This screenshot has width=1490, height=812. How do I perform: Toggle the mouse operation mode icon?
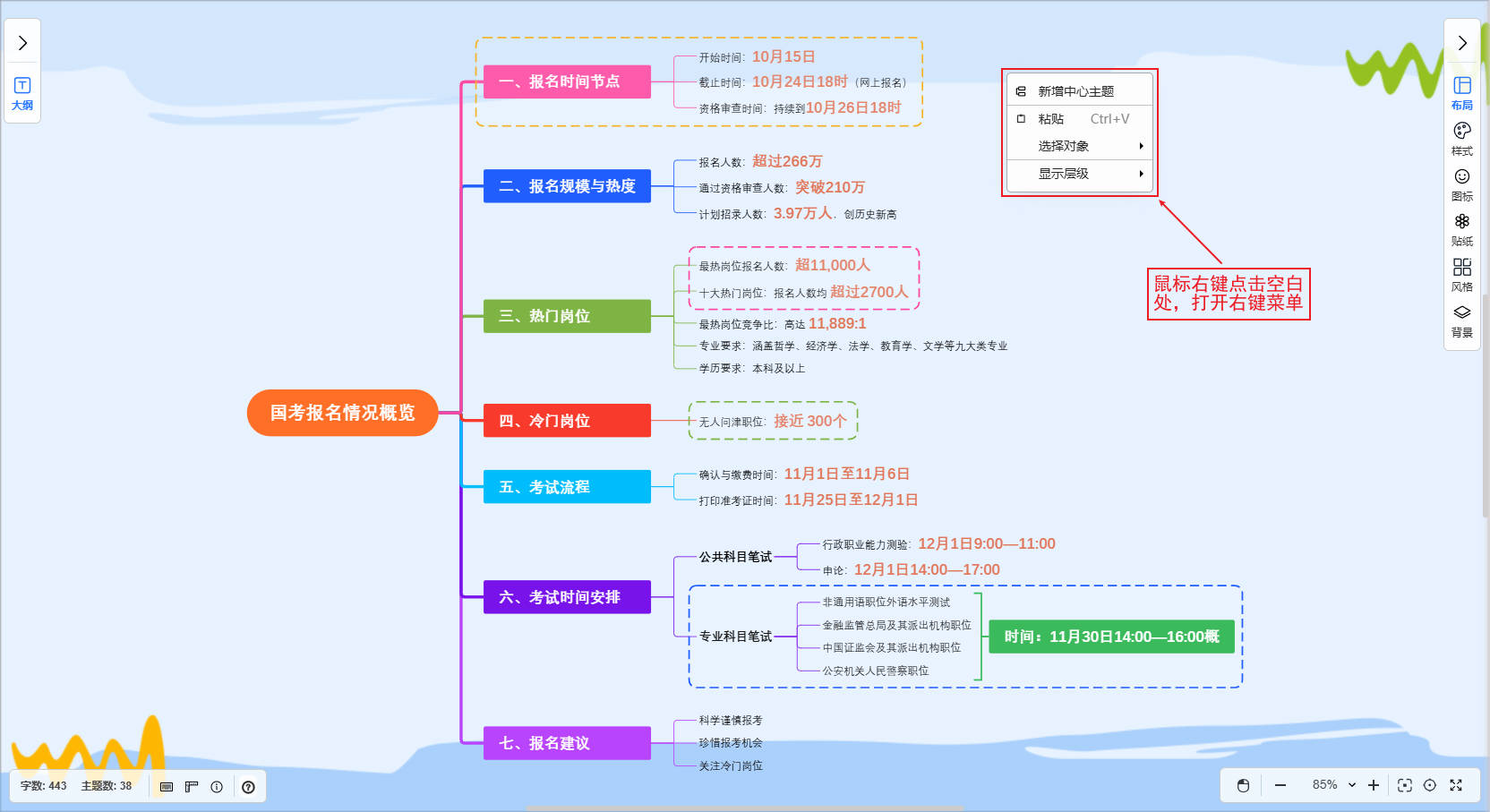[1243, 785]
